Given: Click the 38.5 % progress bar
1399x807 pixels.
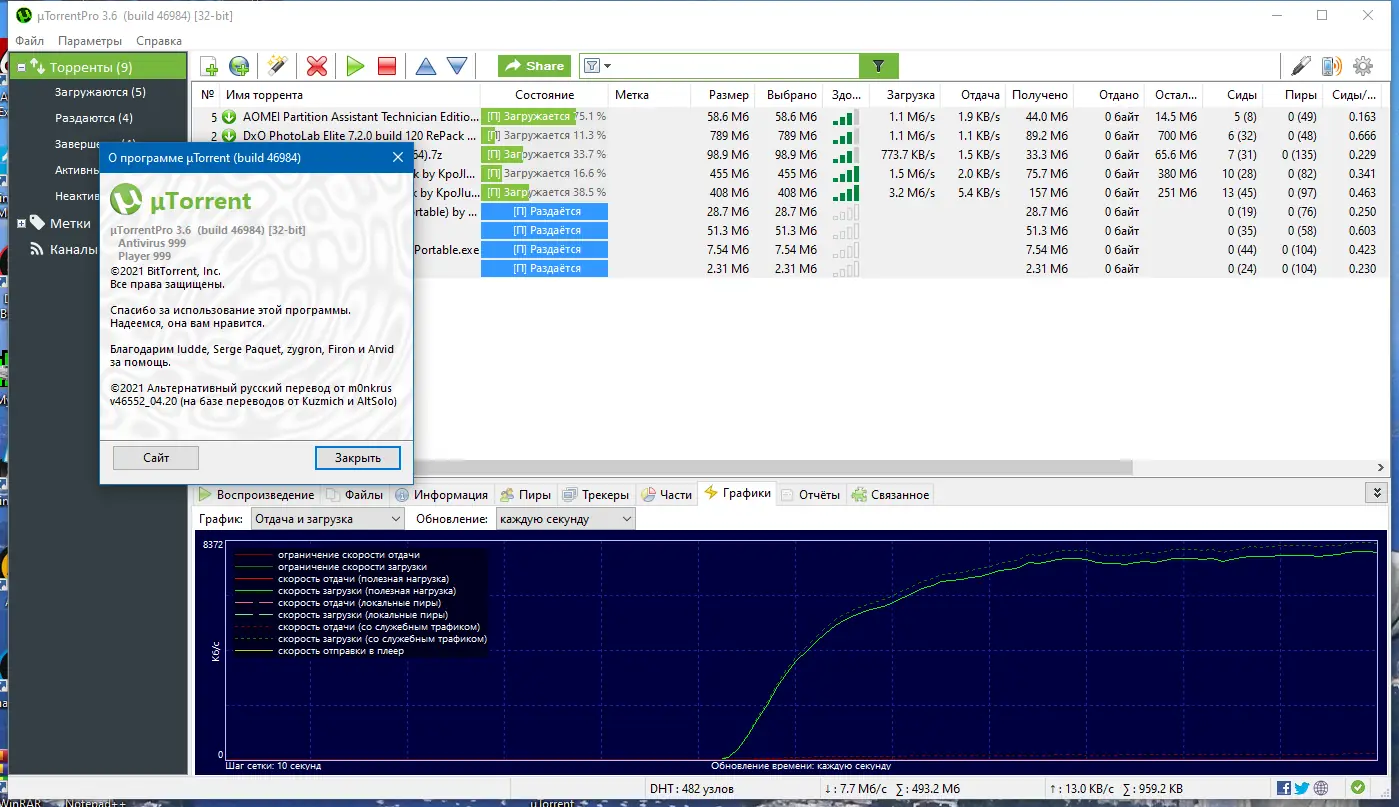Looking at the screenshot, I should pos(545,193).
